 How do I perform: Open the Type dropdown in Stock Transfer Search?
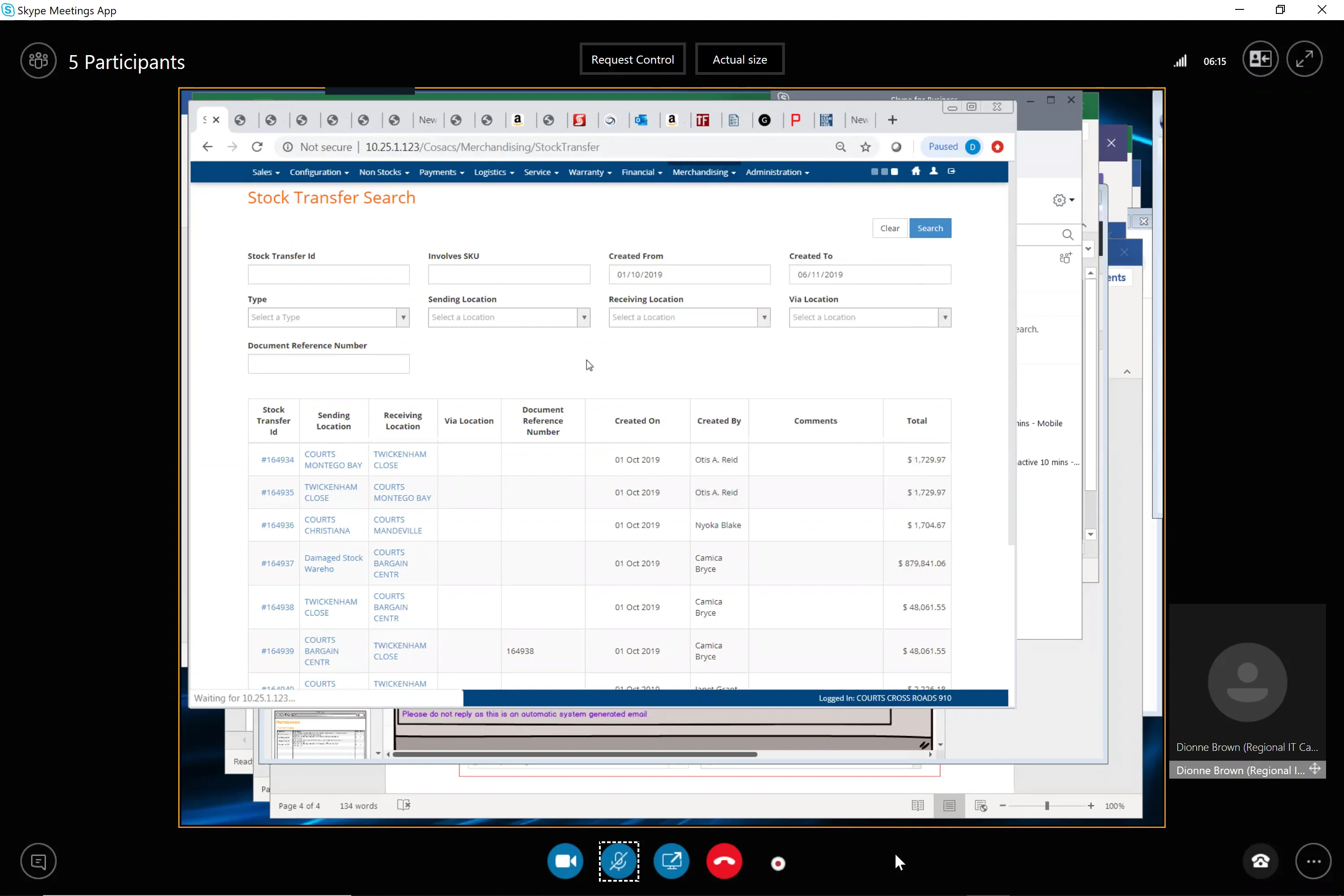[404, 317]
